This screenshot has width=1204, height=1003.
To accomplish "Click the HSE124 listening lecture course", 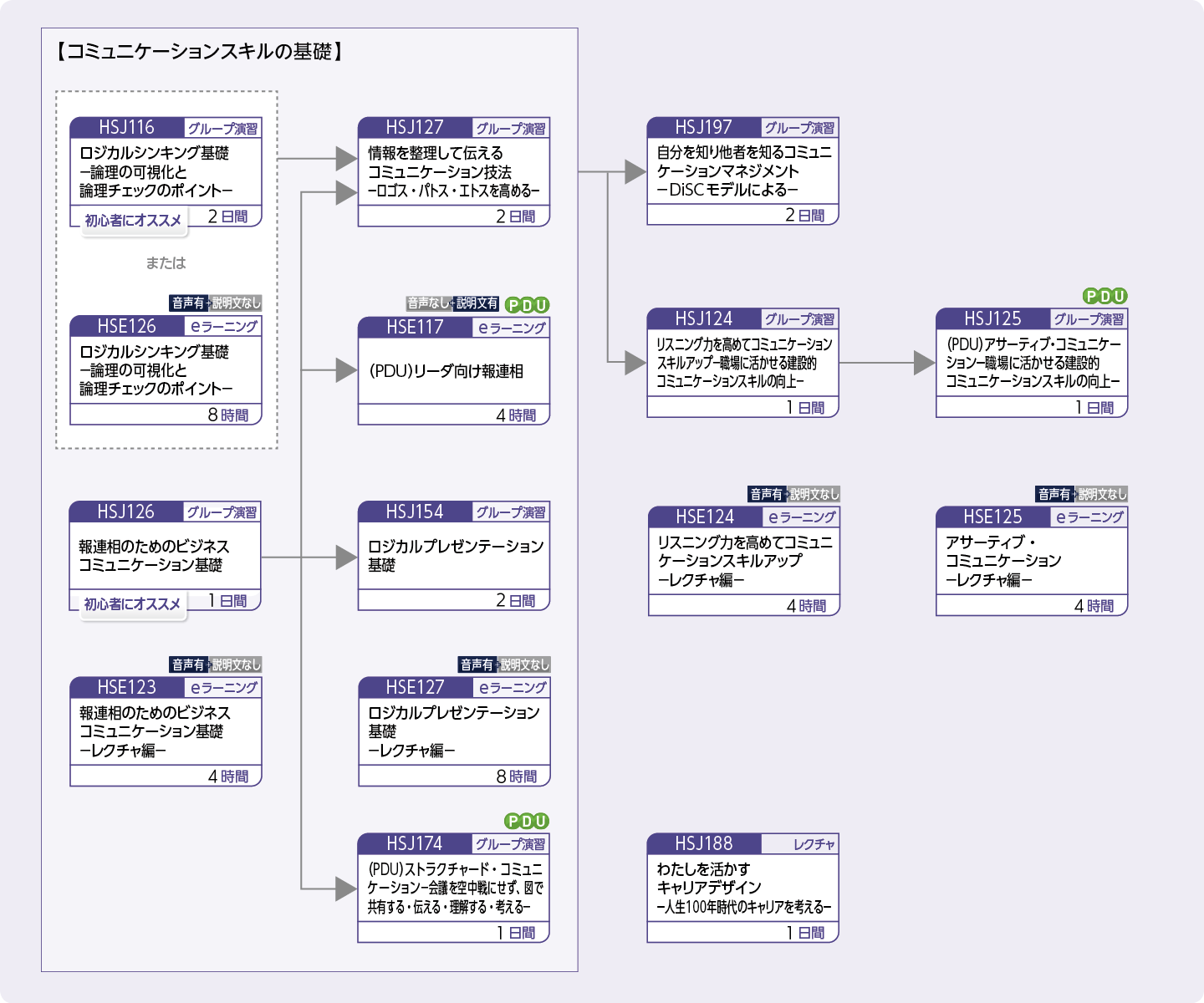I will coord(743,561).
